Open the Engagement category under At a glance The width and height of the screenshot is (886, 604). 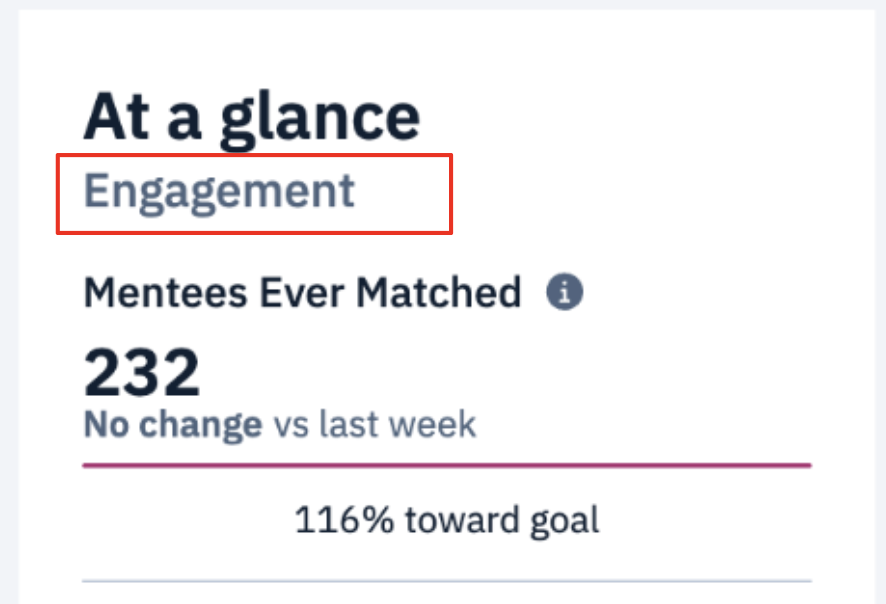tap(218, 193)
